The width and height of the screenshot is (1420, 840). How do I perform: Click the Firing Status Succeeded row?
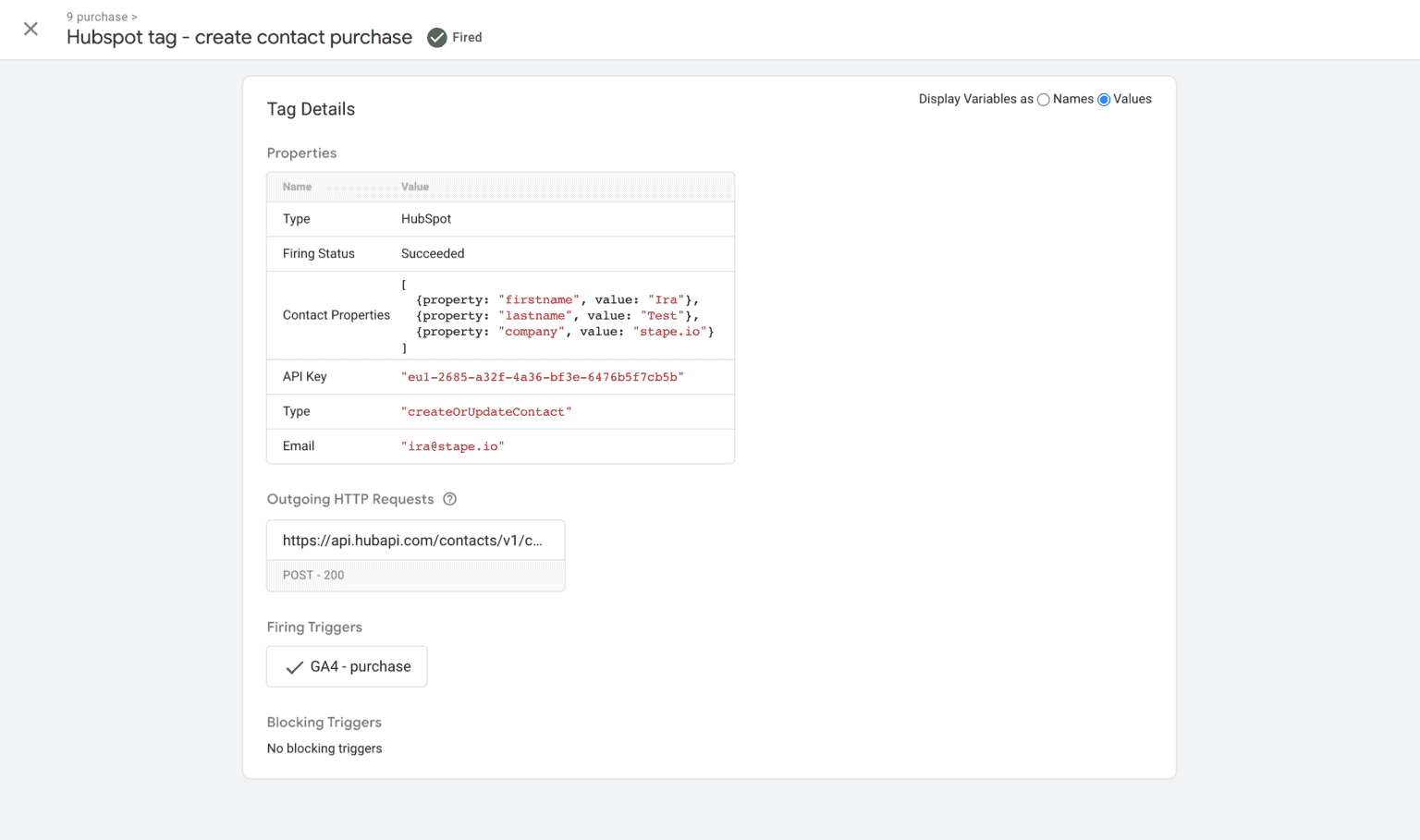point(433,253)
